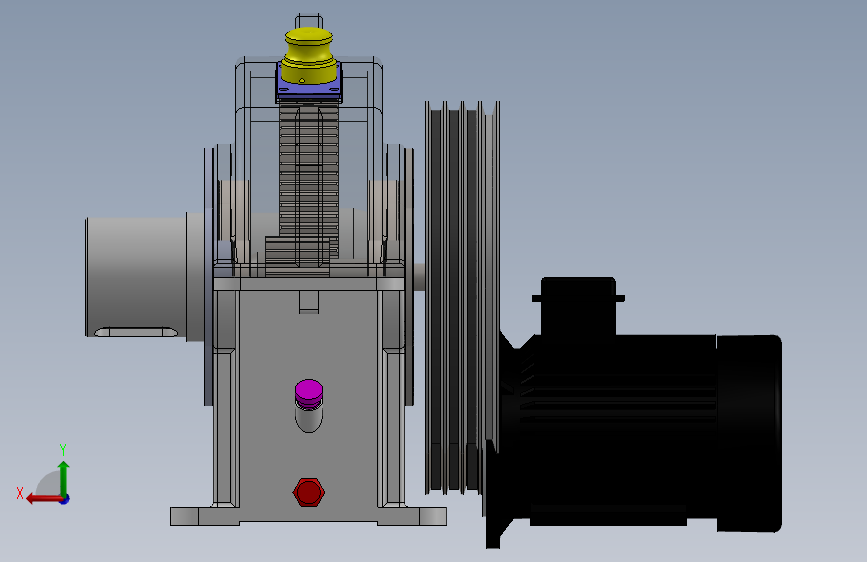Pick the gearbox's left mounting foot
Viewport: 867px width, 562px height.
click(x=205, y=517)
